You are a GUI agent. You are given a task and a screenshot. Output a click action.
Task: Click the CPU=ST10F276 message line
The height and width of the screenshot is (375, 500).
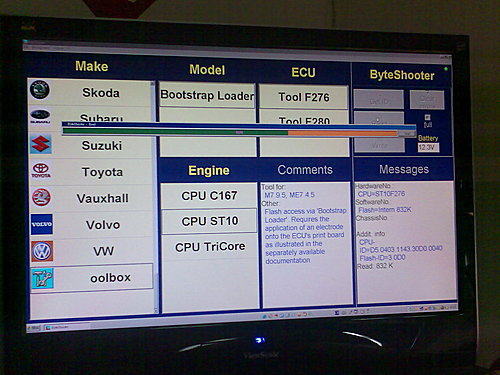click(382, 194)
